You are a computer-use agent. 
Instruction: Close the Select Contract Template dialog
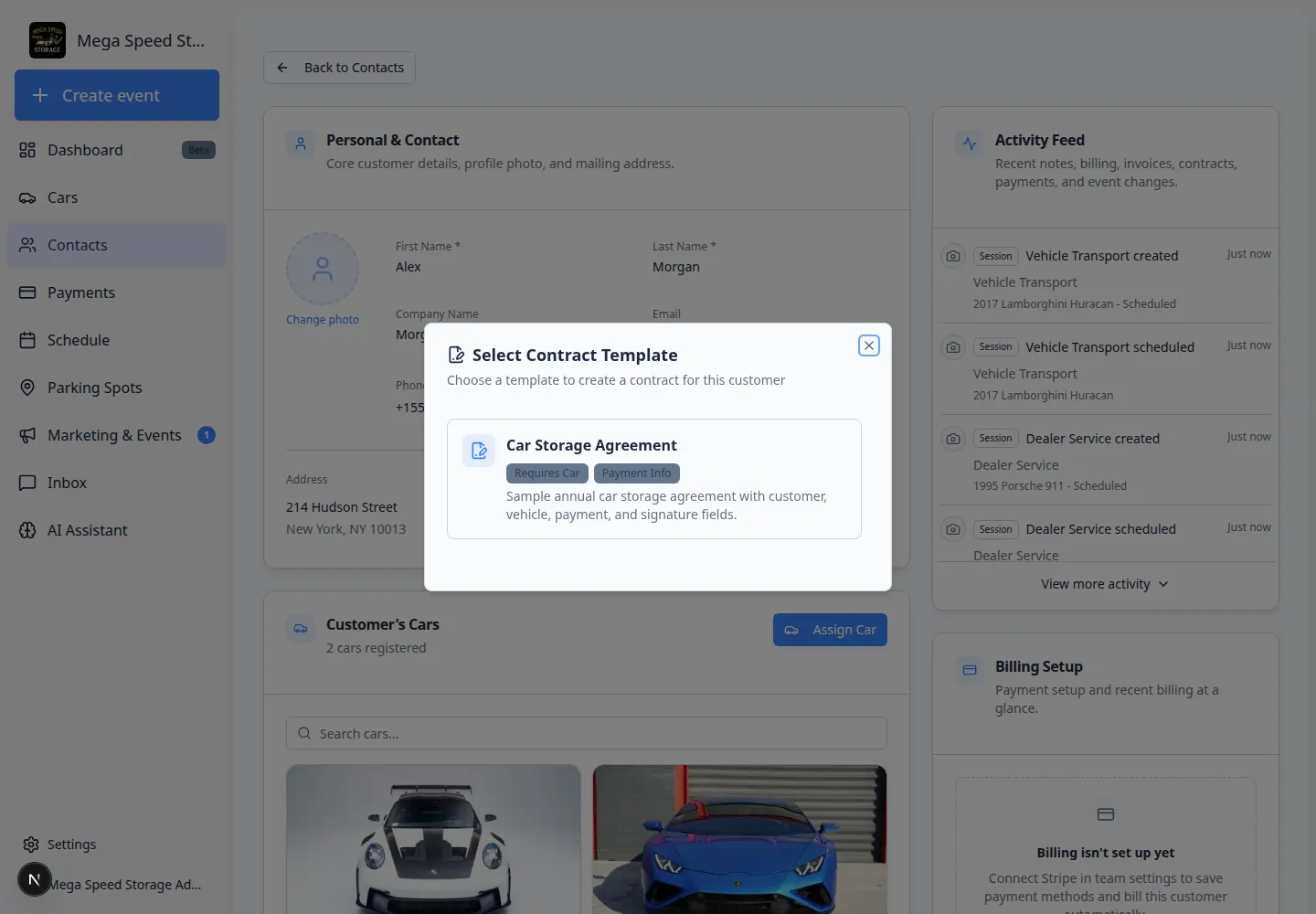point(869,345)
